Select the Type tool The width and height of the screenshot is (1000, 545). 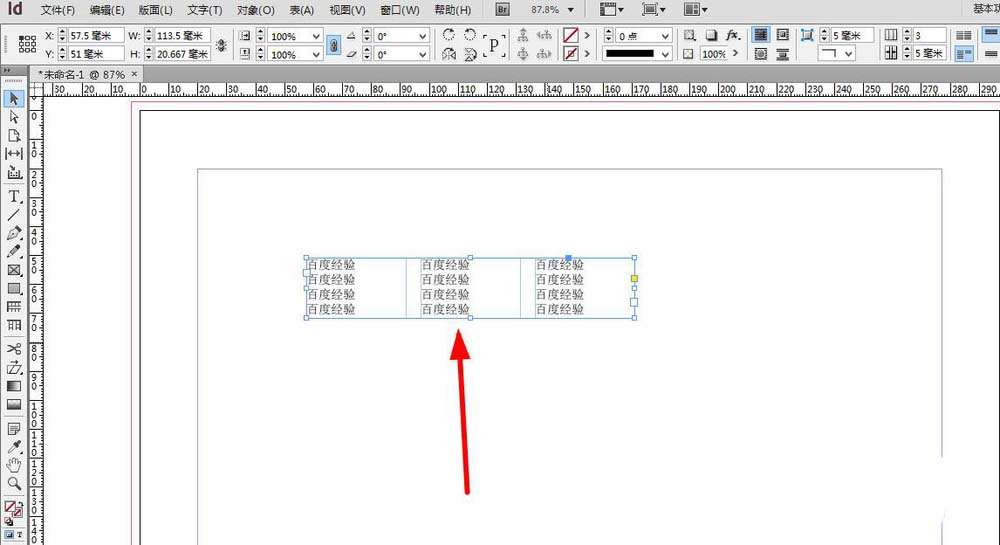click(14, 196)
